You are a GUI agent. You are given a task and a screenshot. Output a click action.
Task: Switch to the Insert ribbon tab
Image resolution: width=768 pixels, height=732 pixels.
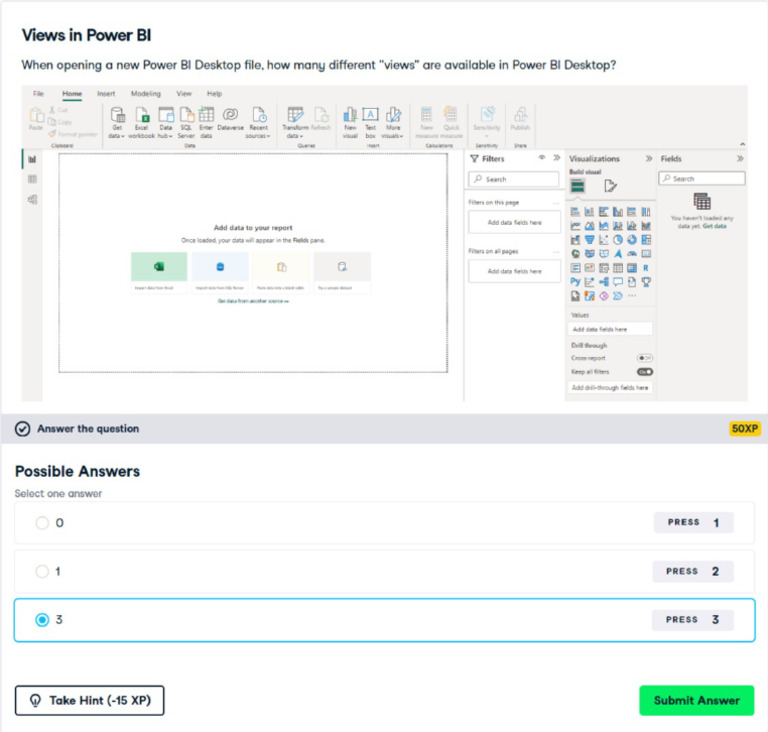(x=106, y=94)
